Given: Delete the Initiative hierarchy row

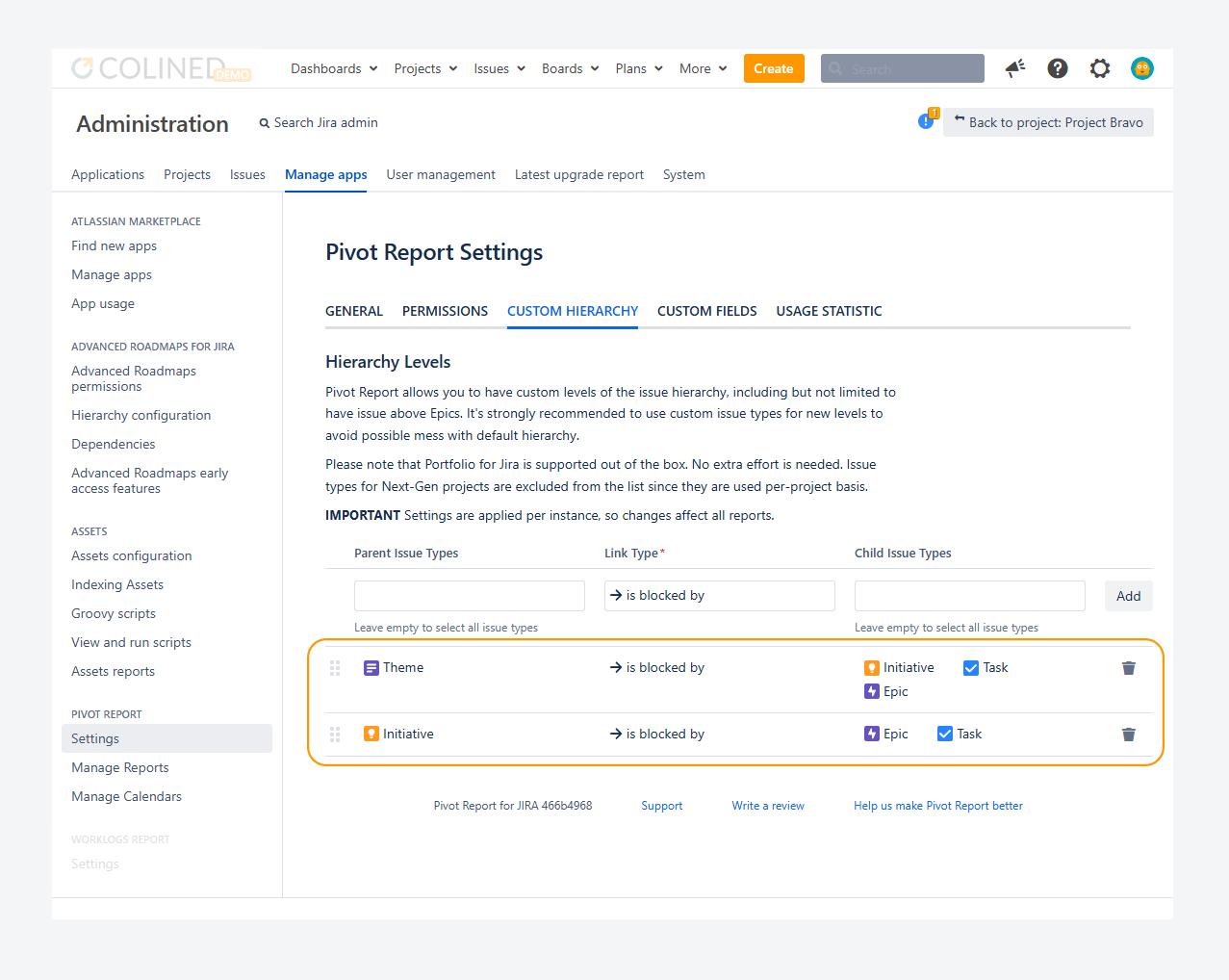Looking at the screenshot, I should 1129,735.
